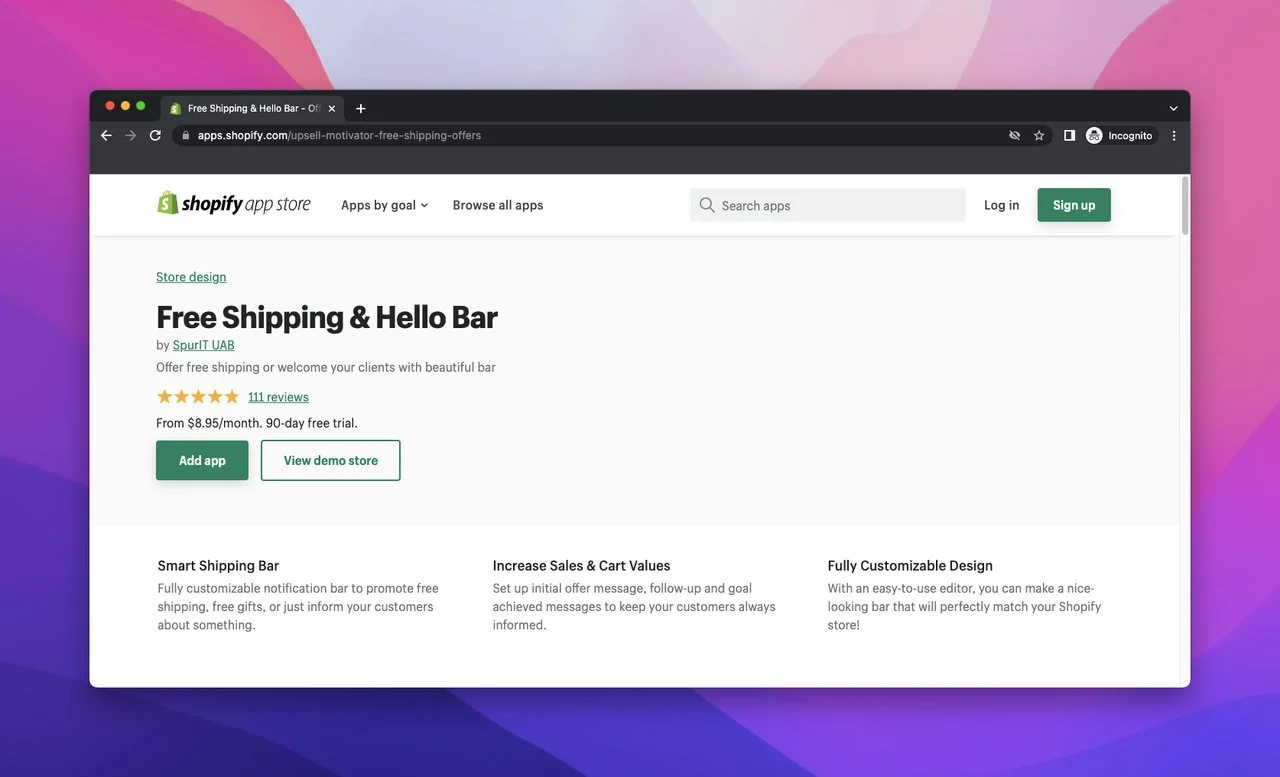Click View demo store button
This screenshot has height=777, width=1280.
pos(331,460)
